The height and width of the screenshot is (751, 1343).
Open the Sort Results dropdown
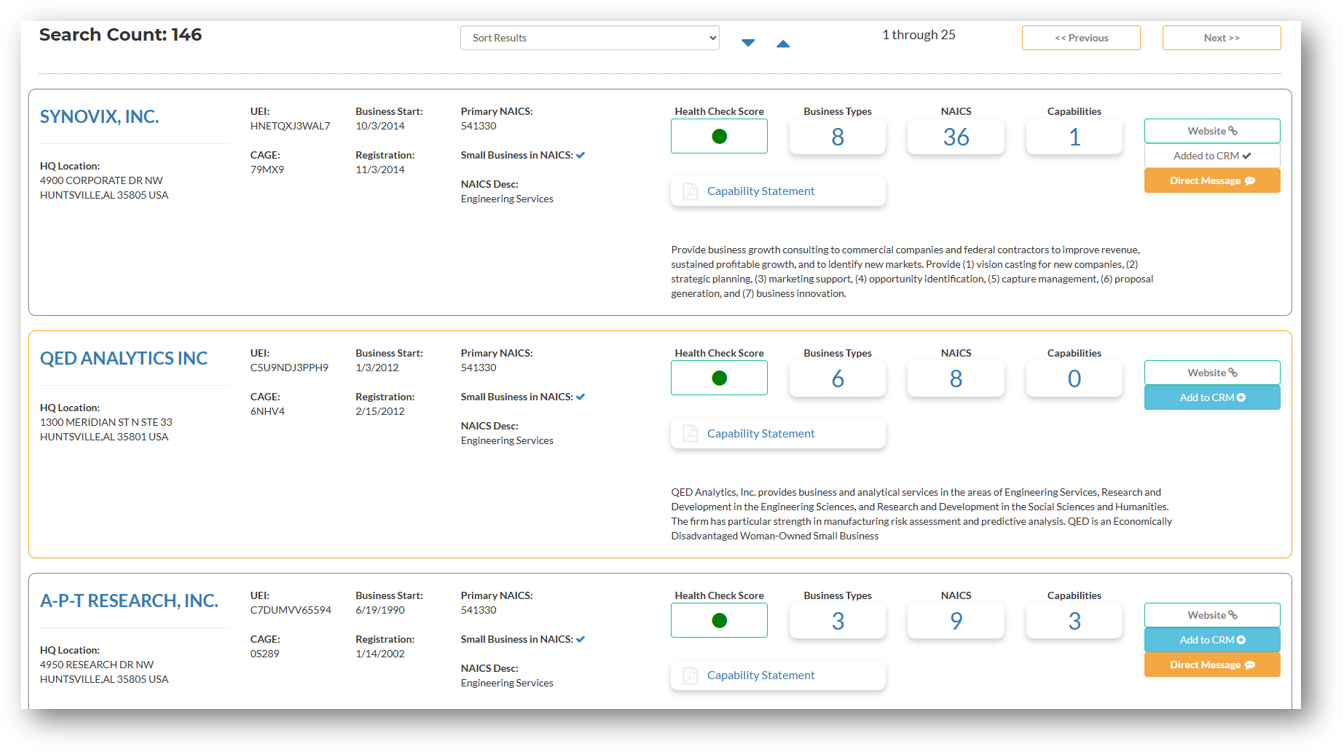pyautogui.click(x=590, y=38)
